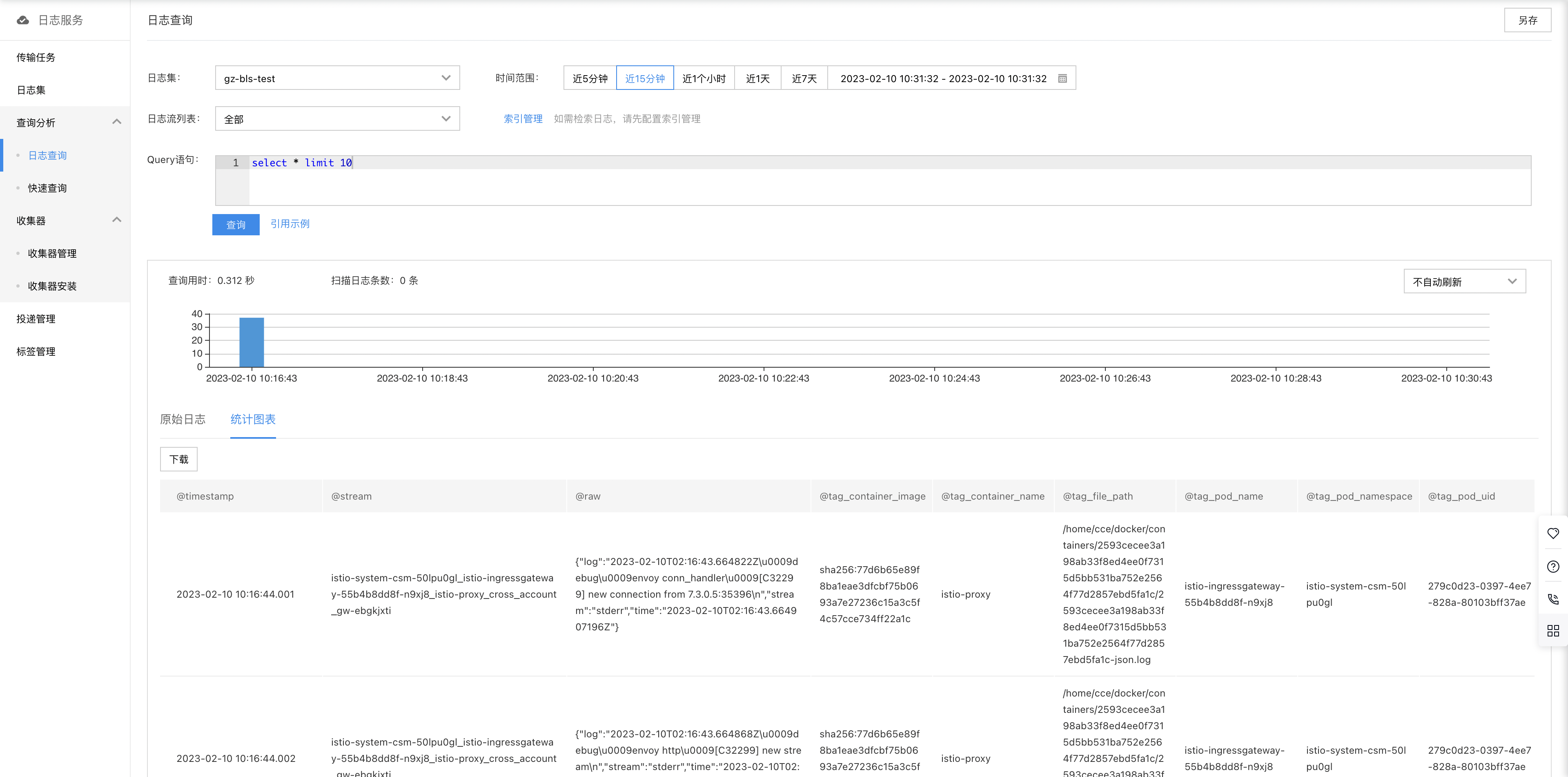Screen dimensions: 1568x777
Task: Click the 下载 button
Action: [x=178, y=459]
